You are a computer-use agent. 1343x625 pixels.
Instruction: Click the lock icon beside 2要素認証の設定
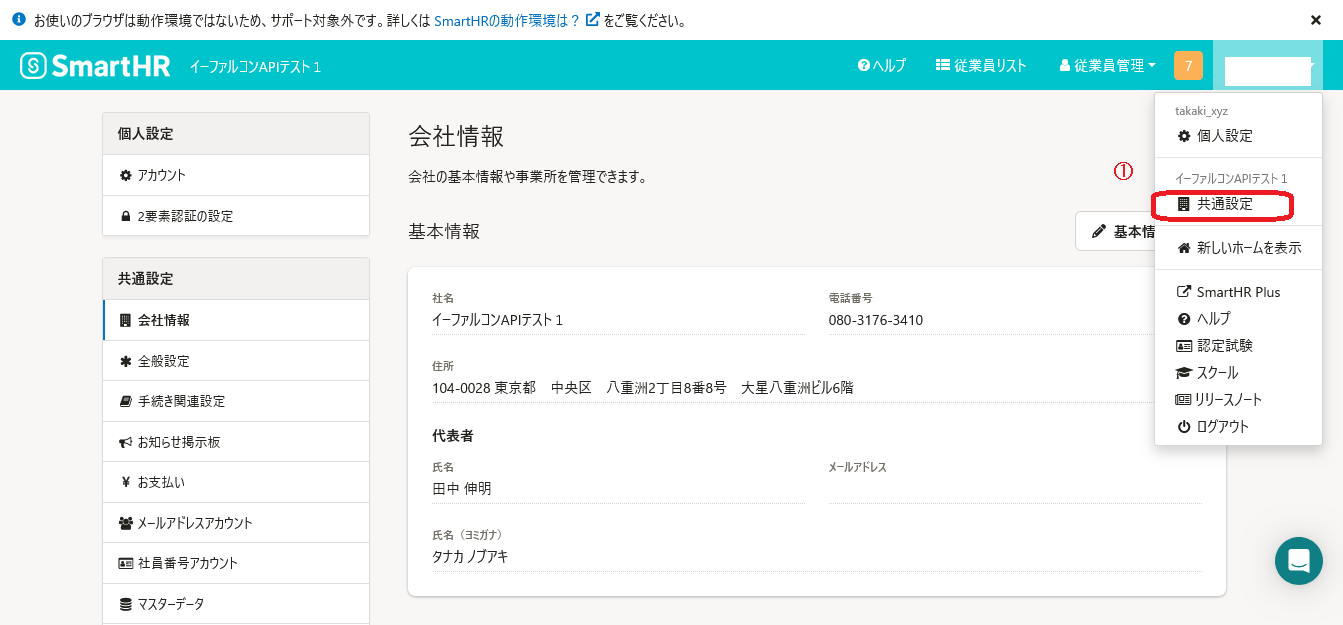tap(126, 216)
